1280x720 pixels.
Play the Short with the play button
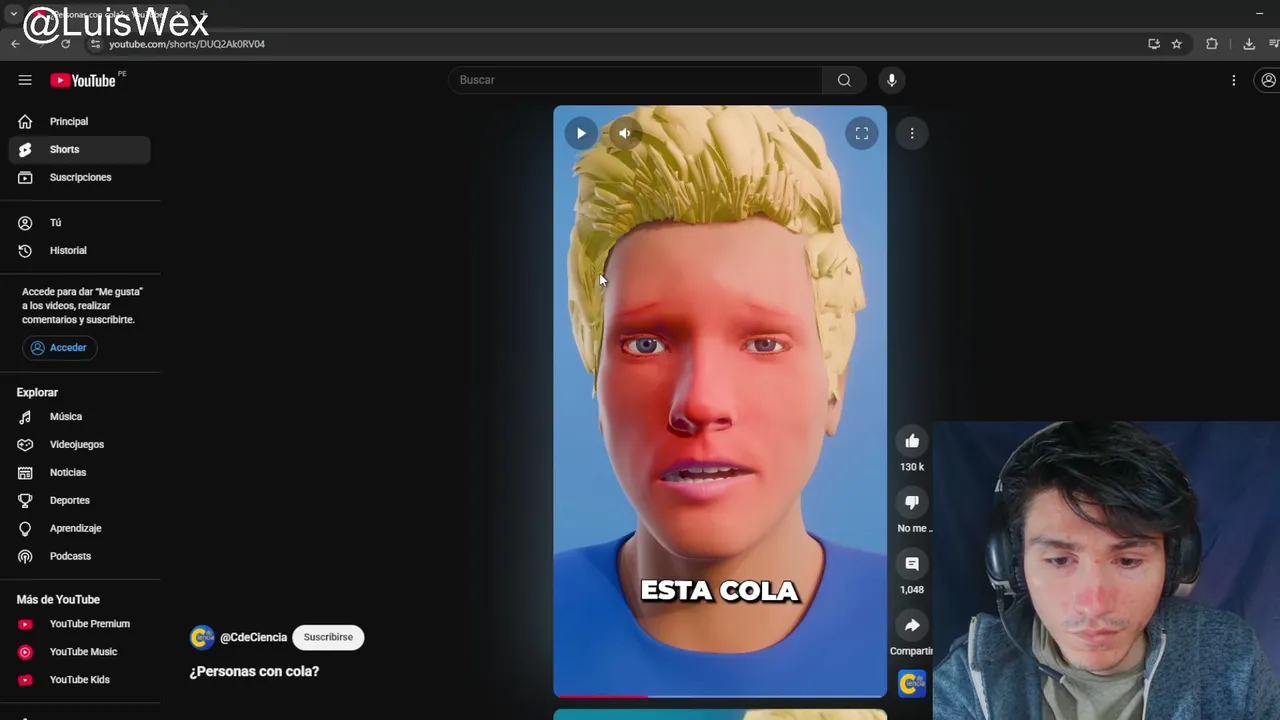(581, 133)
